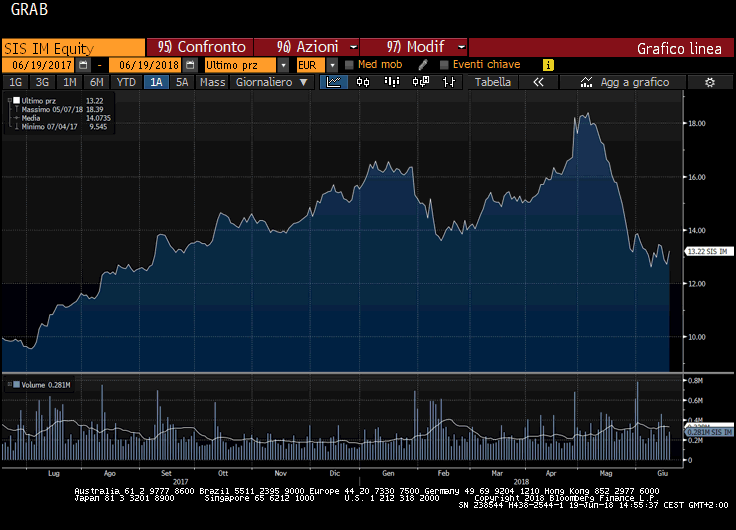The image size is (736, 530).
Task: Select the 1M time range tab
Action: pyautogui.click(x=69, y=82)
